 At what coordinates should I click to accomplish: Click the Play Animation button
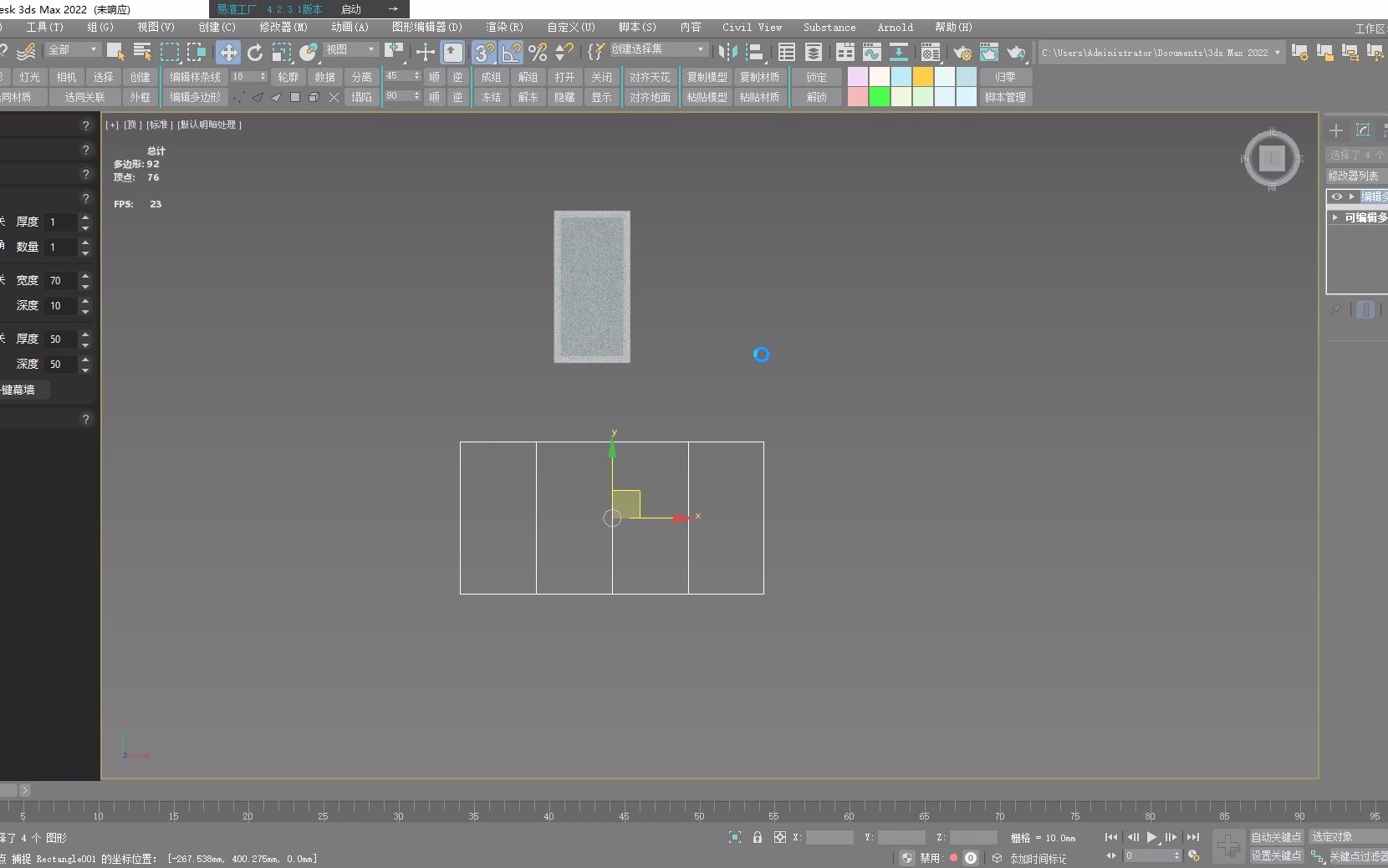pos(1152,837)
